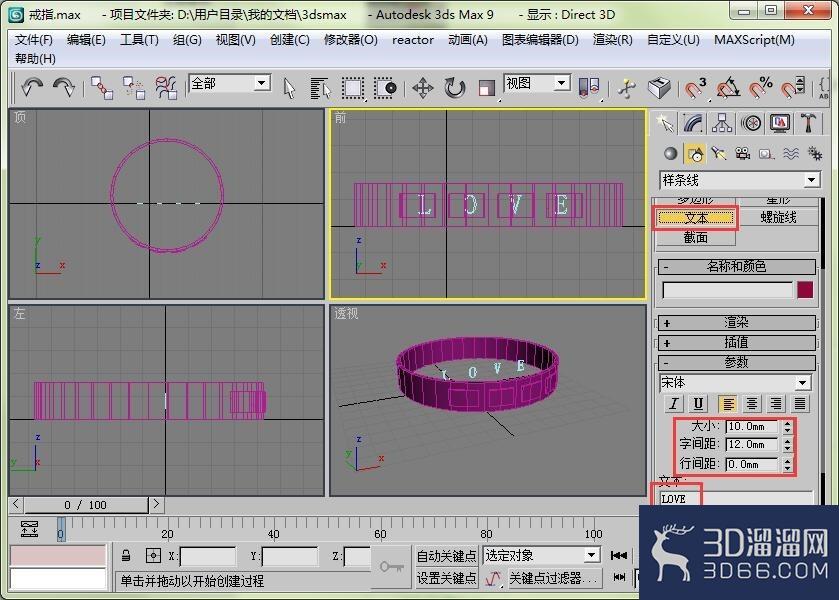Collapse the 参数 rollout
Screen dimensions: 839x600
[x=736, y=362]
